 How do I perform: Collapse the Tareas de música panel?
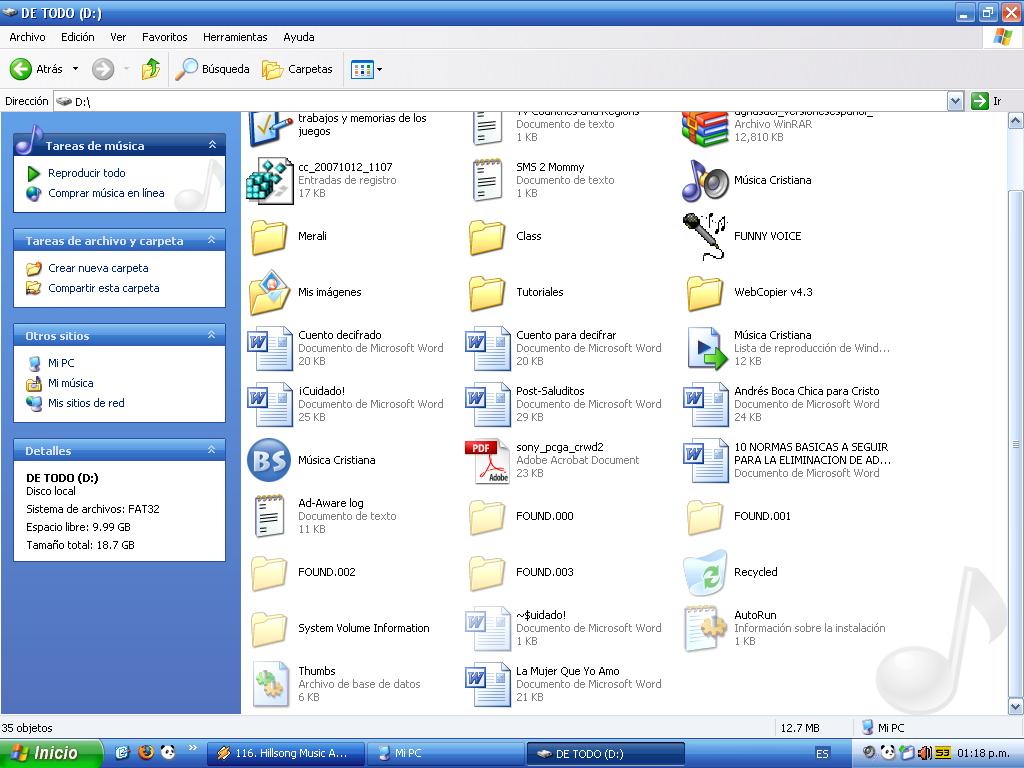(x=212, y=145)
